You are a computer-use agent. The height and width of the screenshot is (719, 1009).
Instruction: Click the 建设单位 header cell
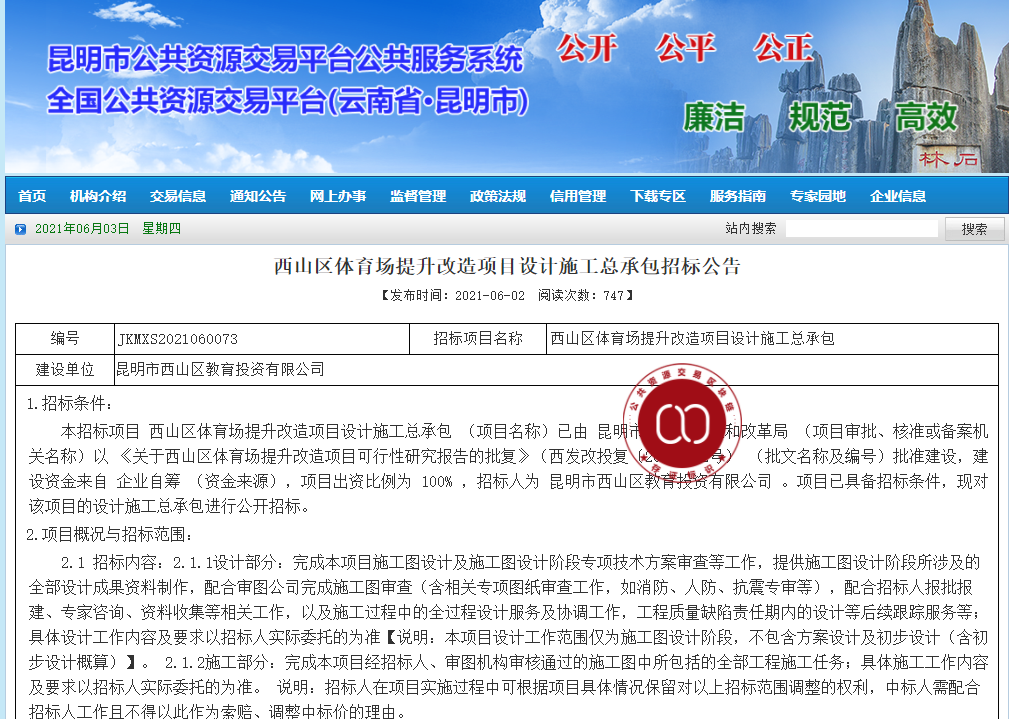[65, 369]
